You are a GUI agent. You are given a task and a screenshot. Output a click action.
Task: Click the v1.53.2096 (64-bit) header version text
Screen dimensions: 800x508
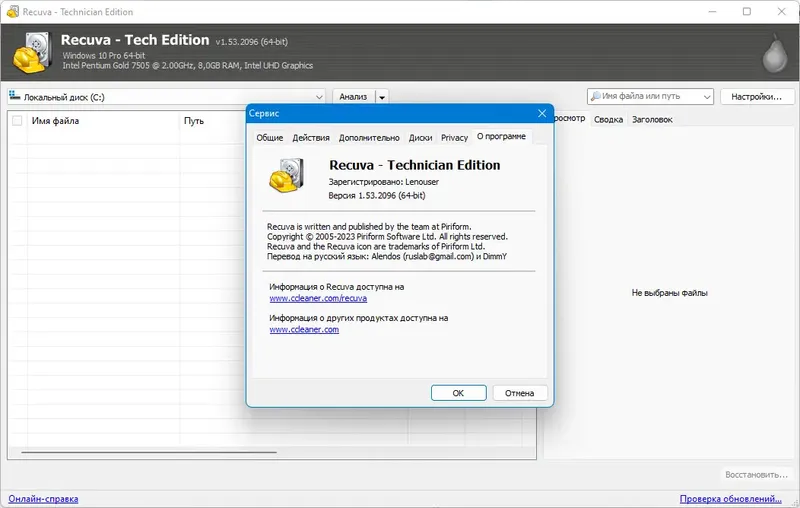coord(252,42)
